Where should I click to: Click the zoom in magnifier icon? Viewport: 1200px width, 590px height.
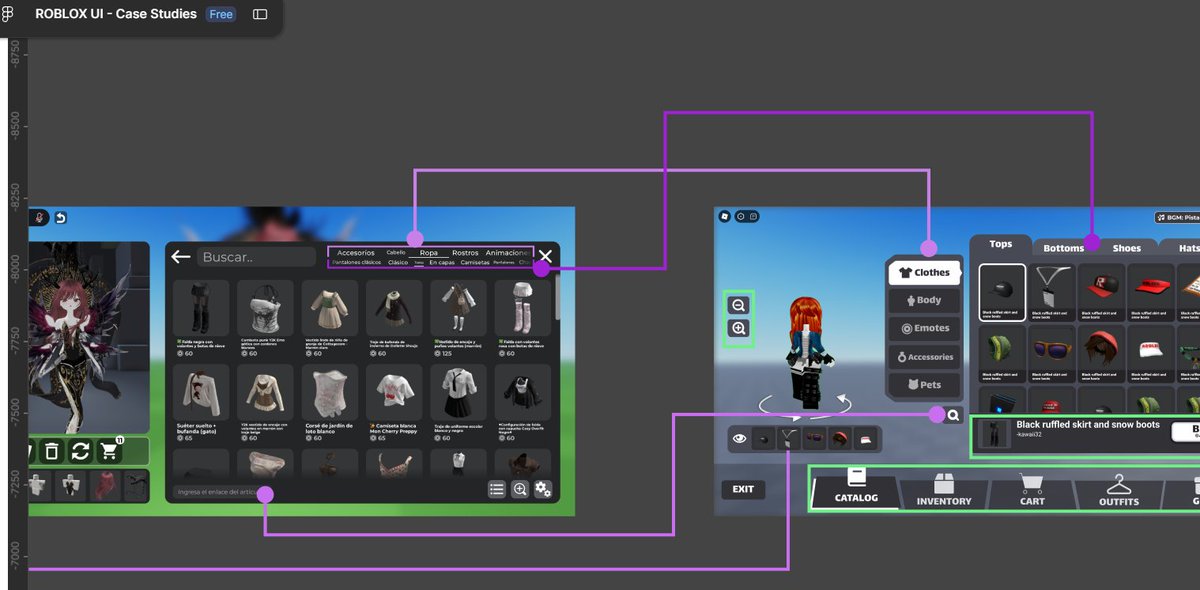pos(739,329)
